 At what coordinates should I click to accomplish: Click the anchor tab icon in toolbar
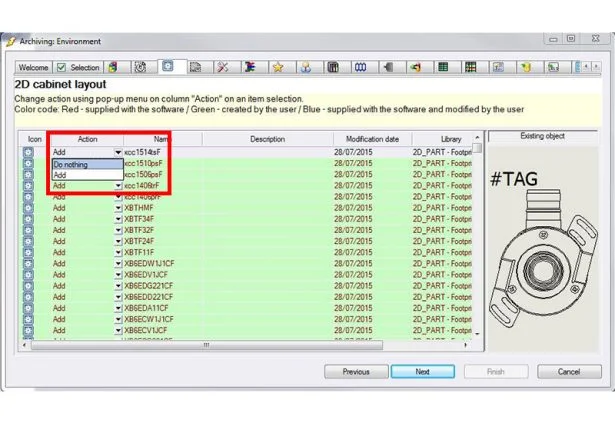(x=306, y=67)
